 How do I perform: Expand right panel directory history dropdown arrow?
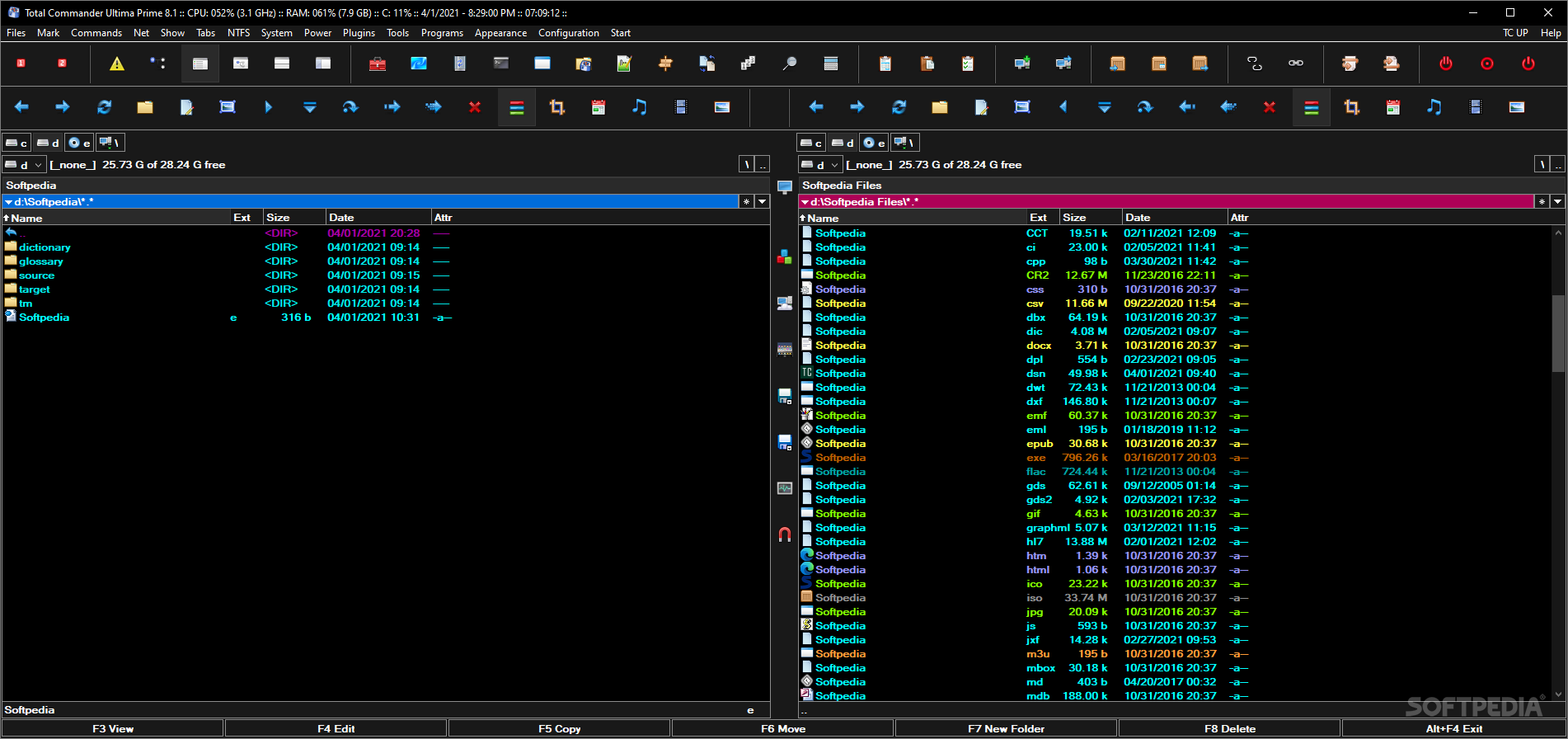(1557, 201)
